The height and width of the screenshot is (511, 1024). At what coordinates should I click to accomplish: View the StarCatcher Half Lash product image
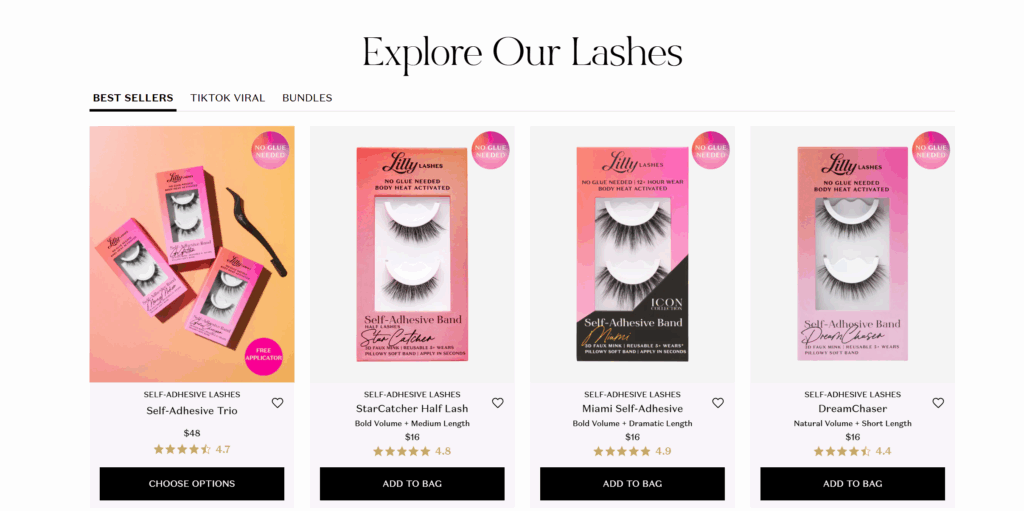point(412,254)
